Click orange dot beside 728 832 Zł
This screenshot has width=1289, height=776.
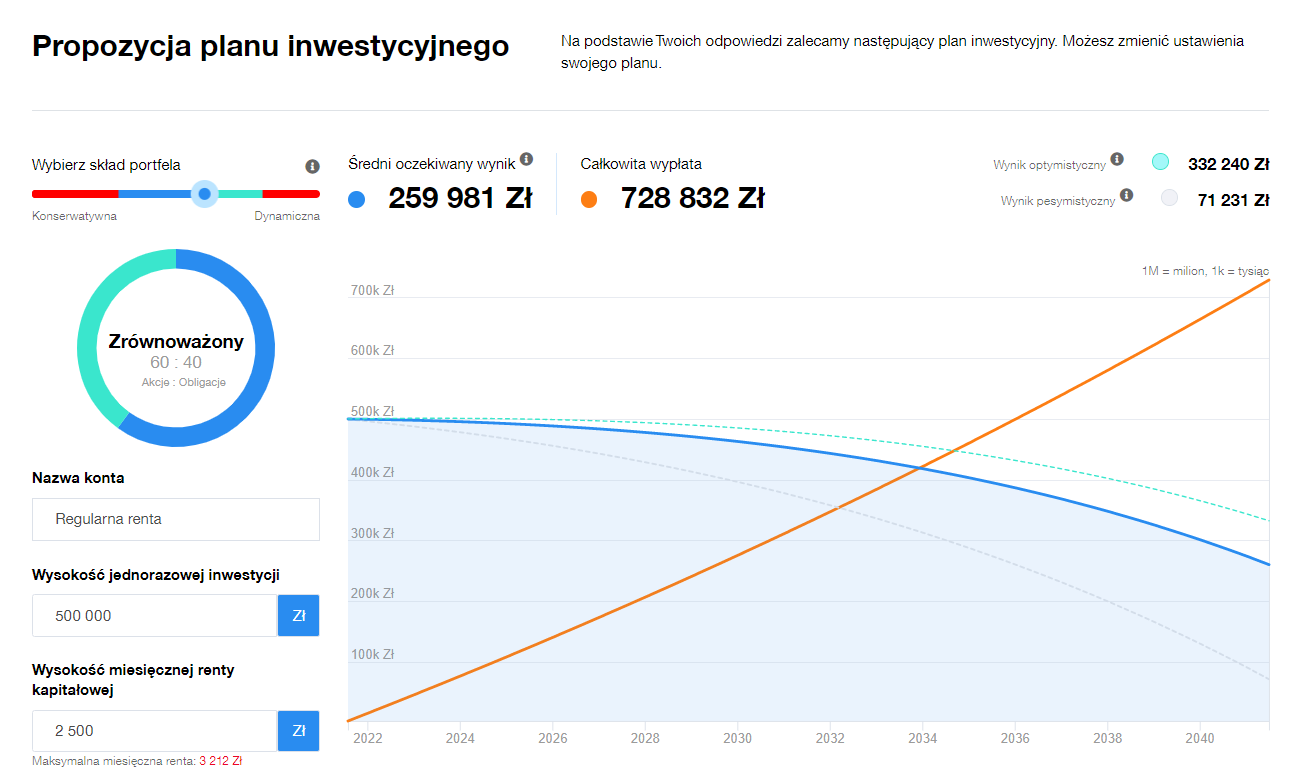tap(589, 200)
